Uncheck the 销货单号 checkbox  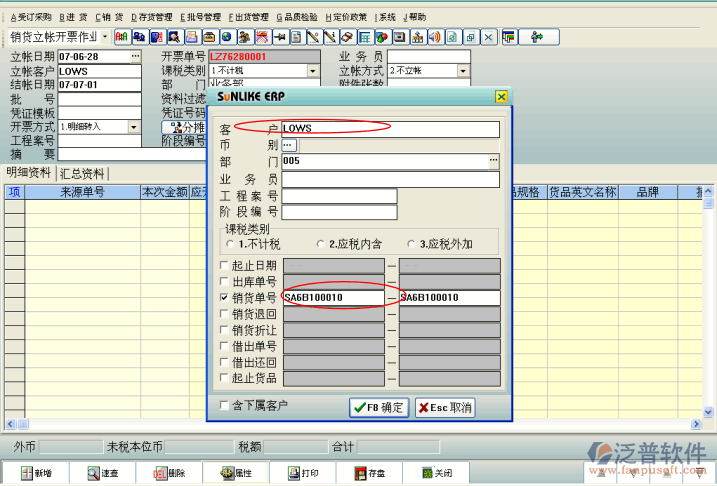coord(224,298)
